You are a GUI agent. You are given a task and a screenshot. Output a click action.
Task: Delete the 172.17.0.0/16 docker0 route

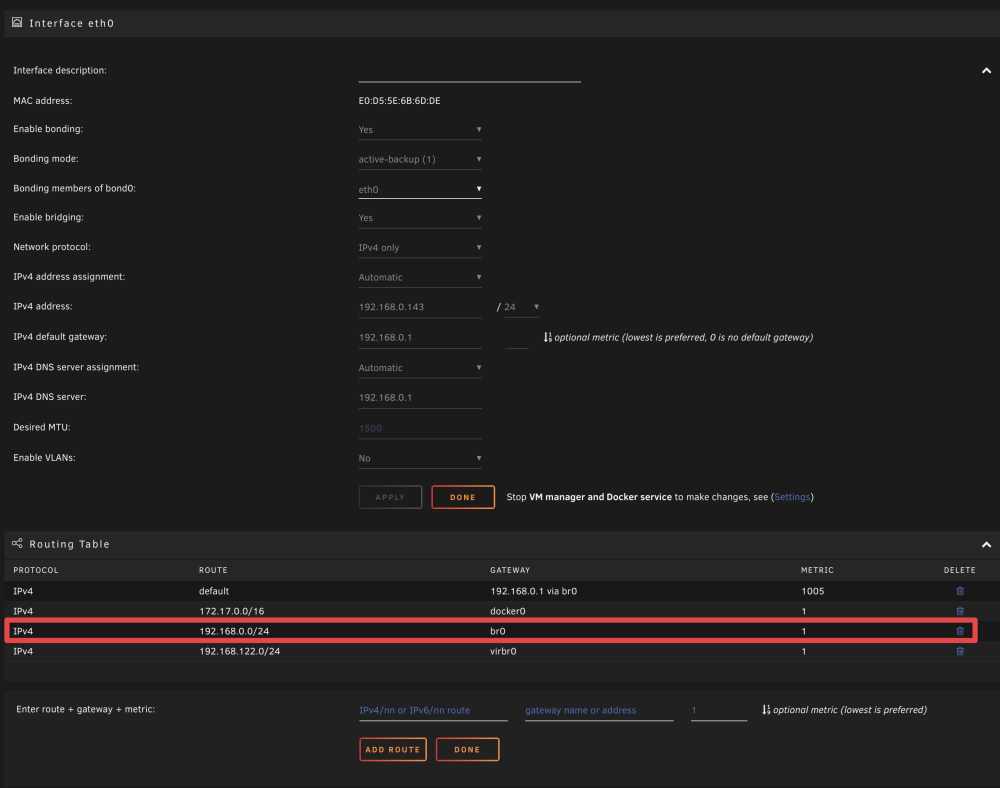pyautogui.click(x=960, y=611)
